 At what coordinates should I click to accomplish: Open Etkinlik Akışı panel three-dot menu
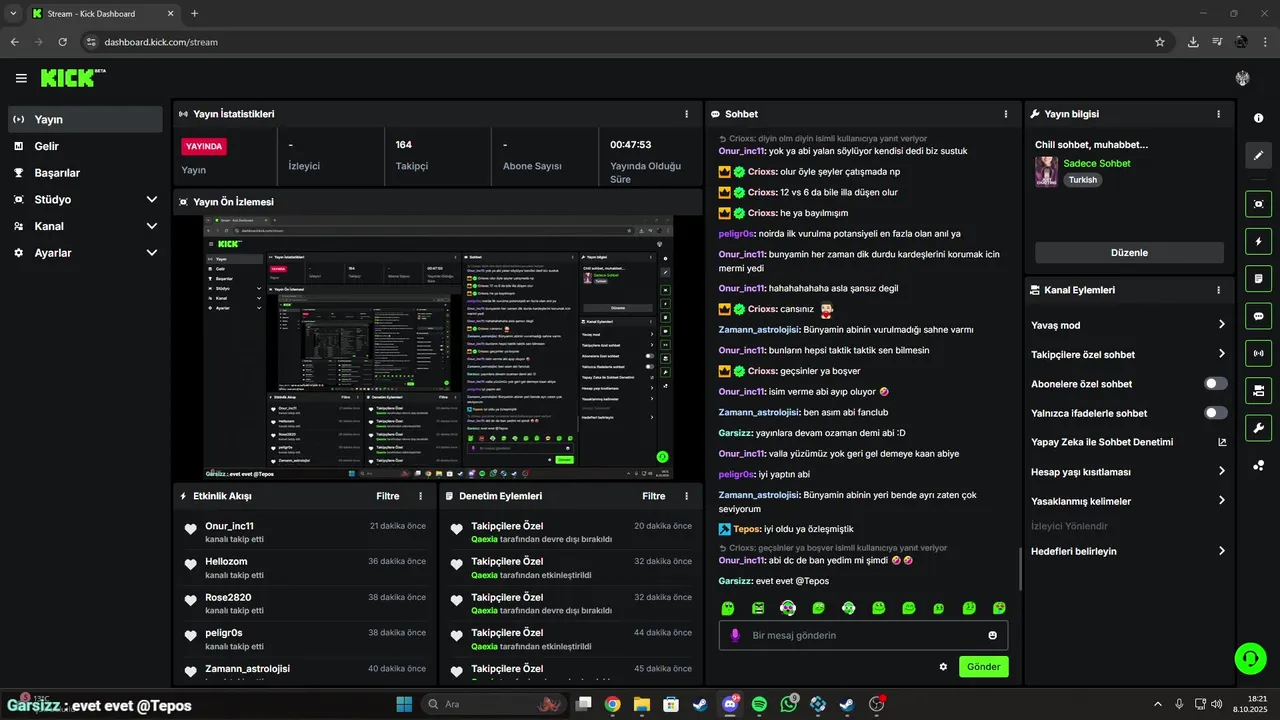pos(420,496)
